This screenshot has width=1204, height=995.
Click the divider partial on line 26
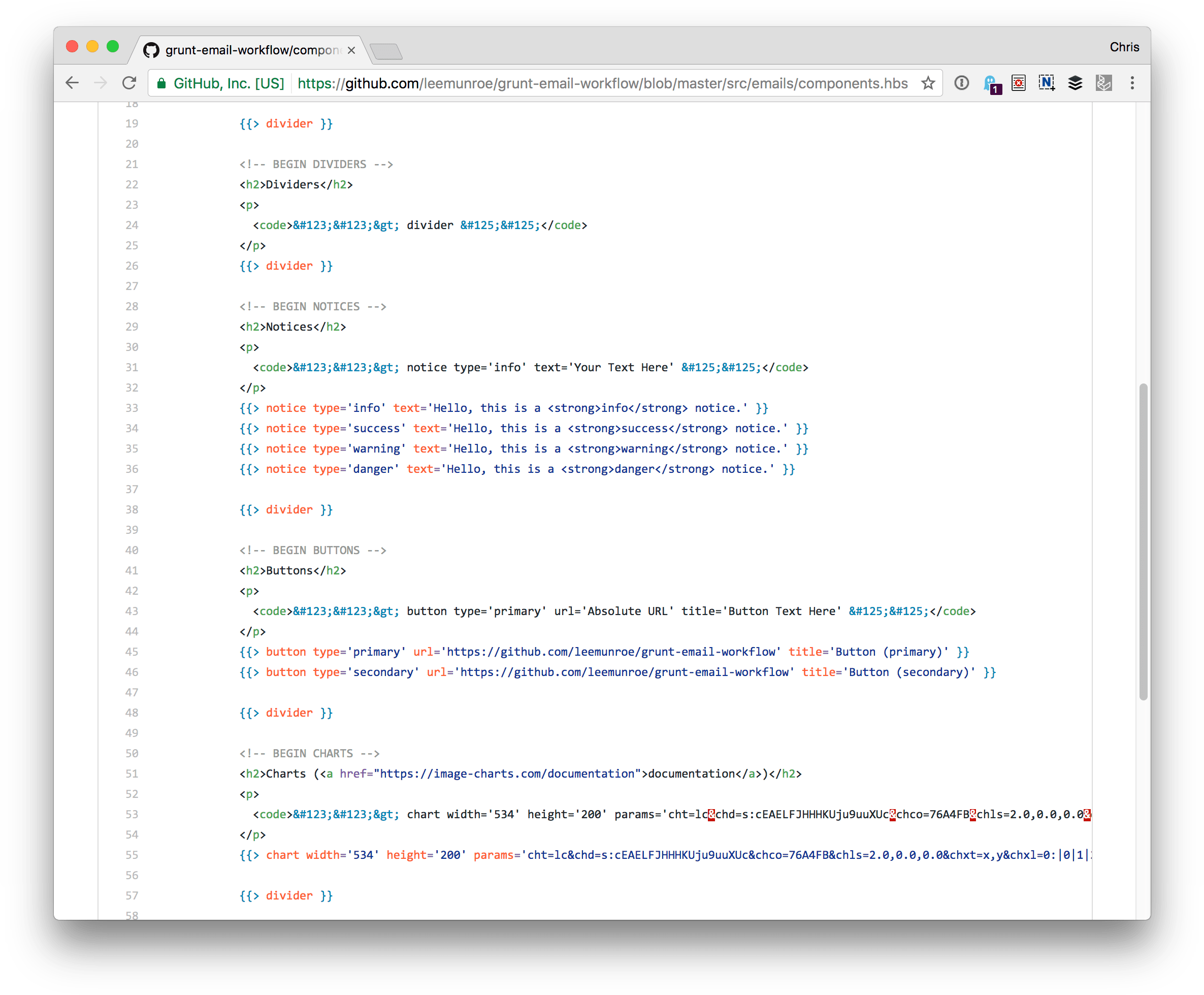point(286,265)
